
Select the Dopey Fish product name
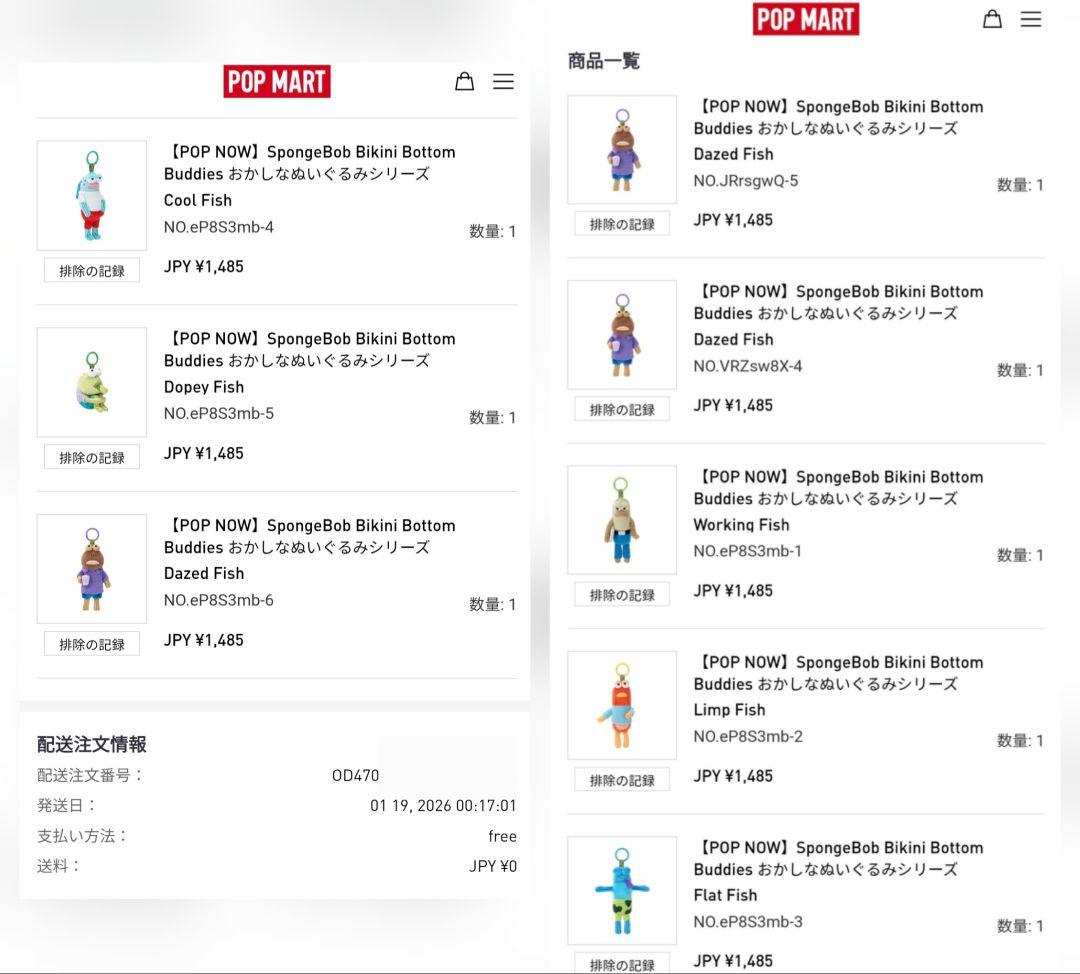(204, 387)
